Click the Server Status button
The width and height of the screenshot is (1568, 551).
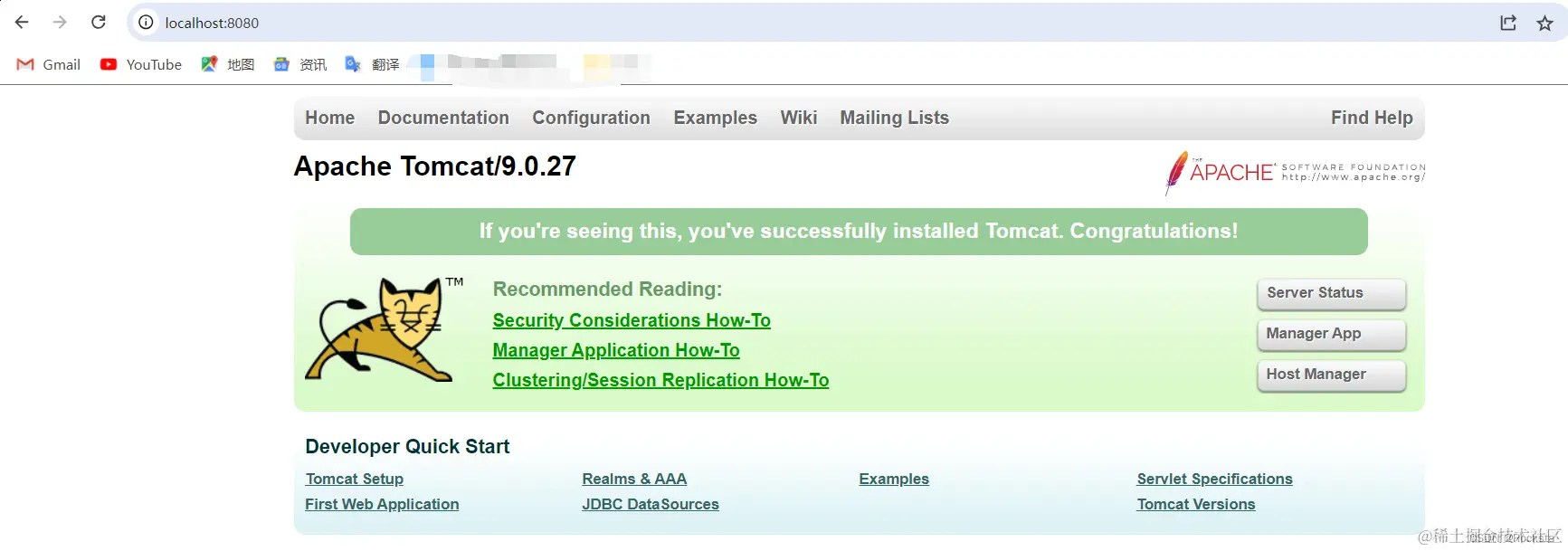[1331, 293]
